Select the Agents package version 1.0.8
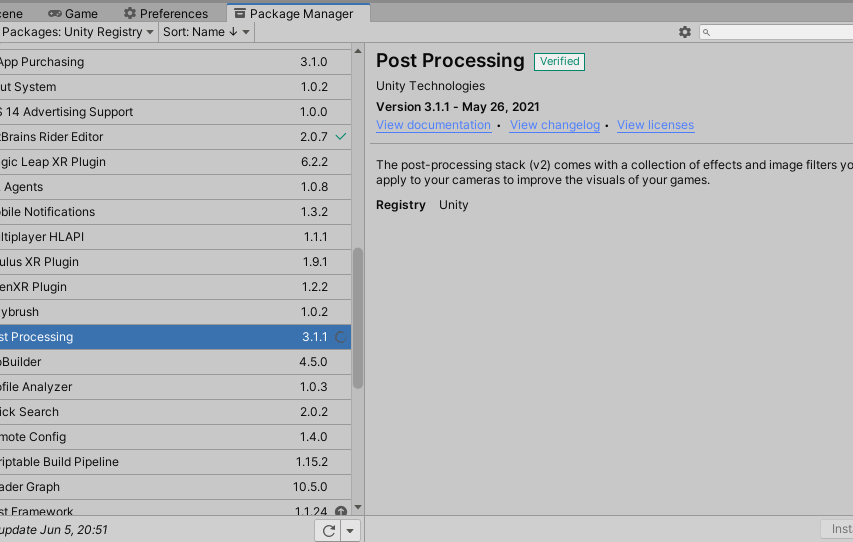Screen dimensions: 853x542 coord(175,187)
